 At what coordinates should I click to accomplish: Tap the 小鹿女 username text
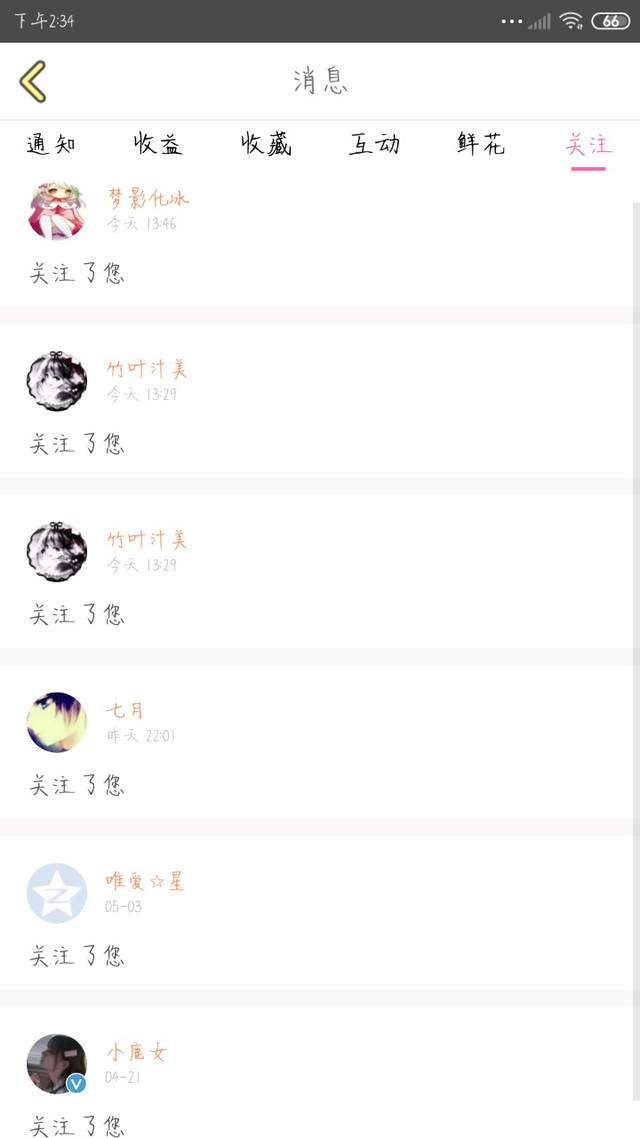pos(137,1052)
